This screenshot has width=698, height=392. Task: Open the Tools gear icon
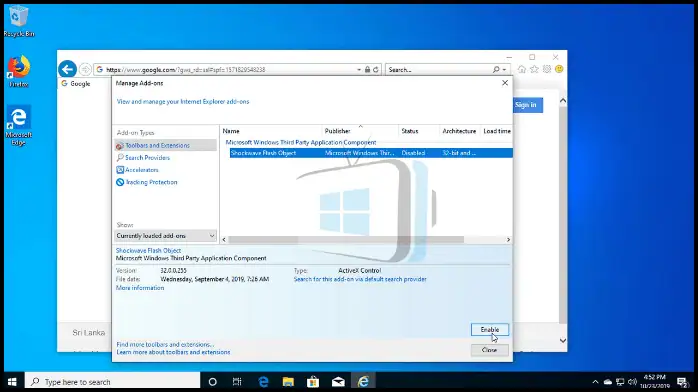pyautogui.click(x=547, y=69)
